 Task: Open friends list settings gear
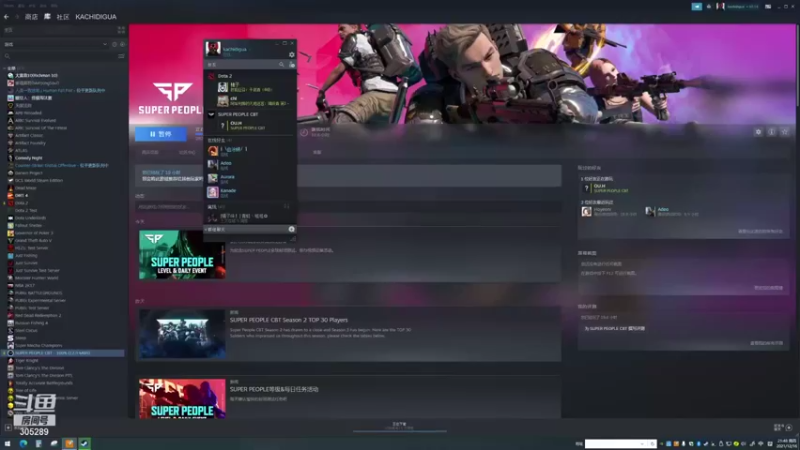point(291,55)
